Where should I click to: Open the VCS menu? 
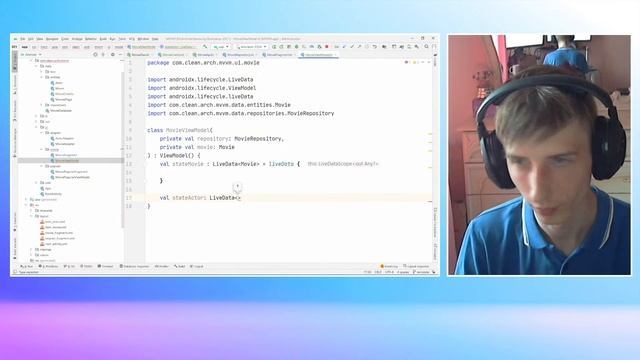(132, 39)
